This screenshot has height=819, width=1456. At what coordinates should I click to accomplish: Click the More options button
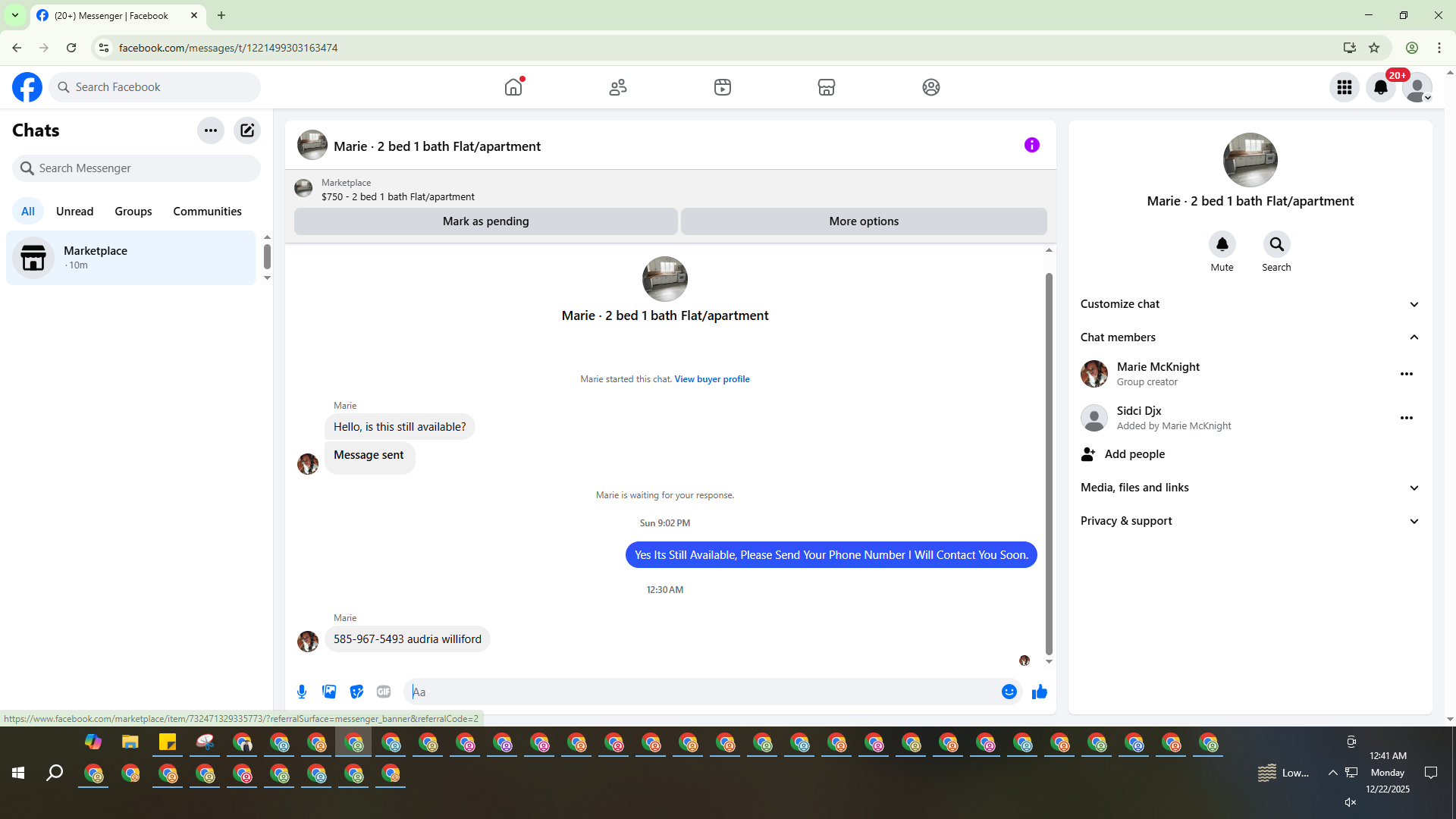[x=864, y=221]
